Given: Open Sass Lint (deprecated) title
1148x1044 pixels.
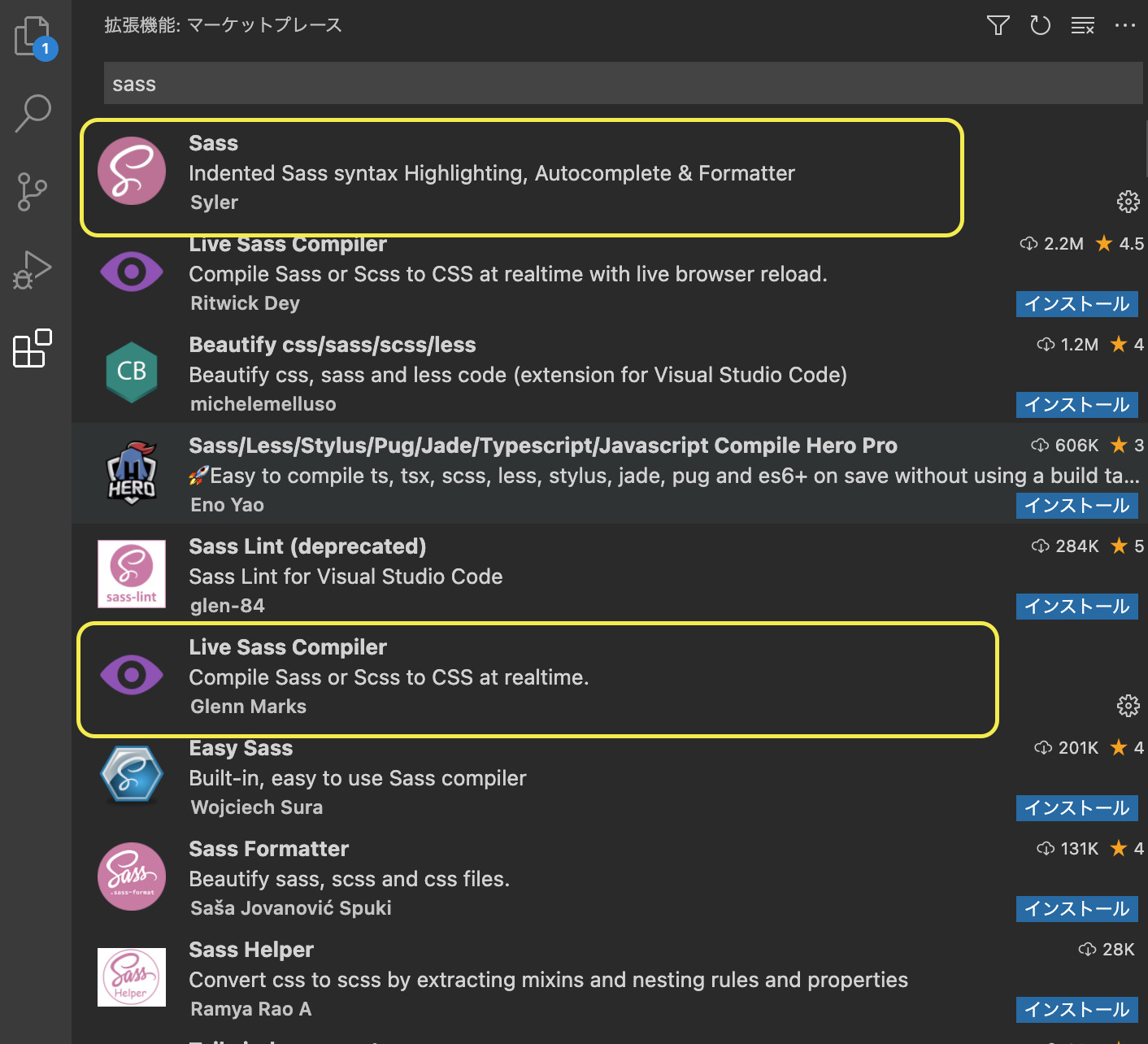Looking at the screenshot, I should [x=307, y=546].
